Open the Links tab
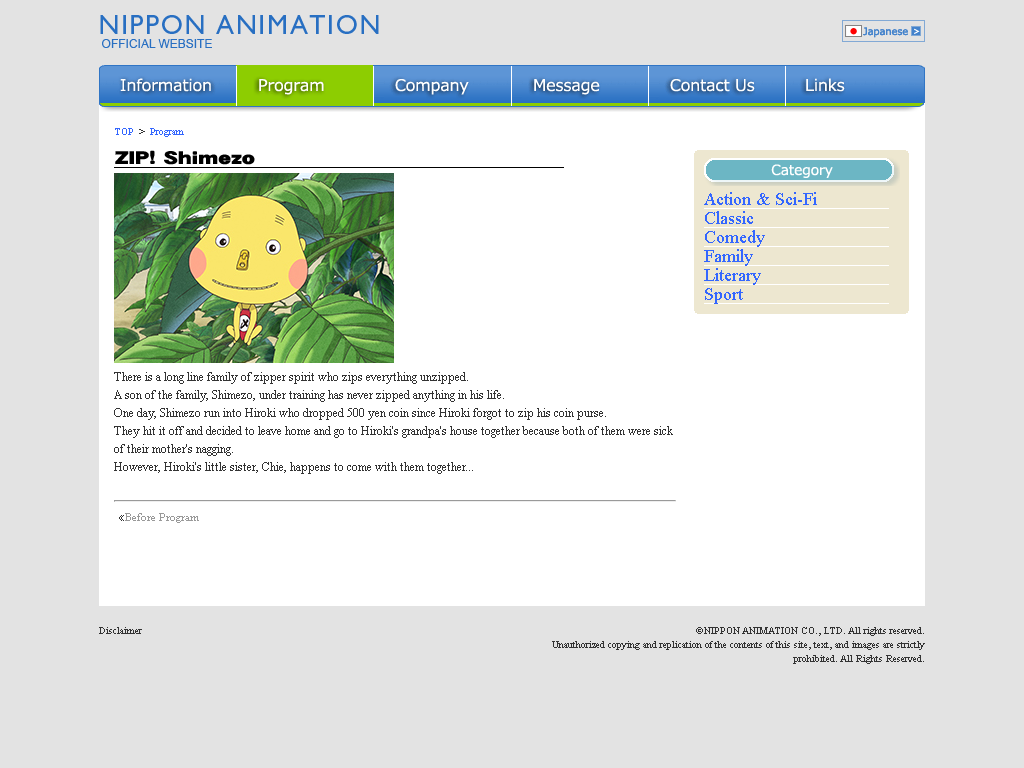The height and width of the screenshot is (768, 1024). pos(855,86)
